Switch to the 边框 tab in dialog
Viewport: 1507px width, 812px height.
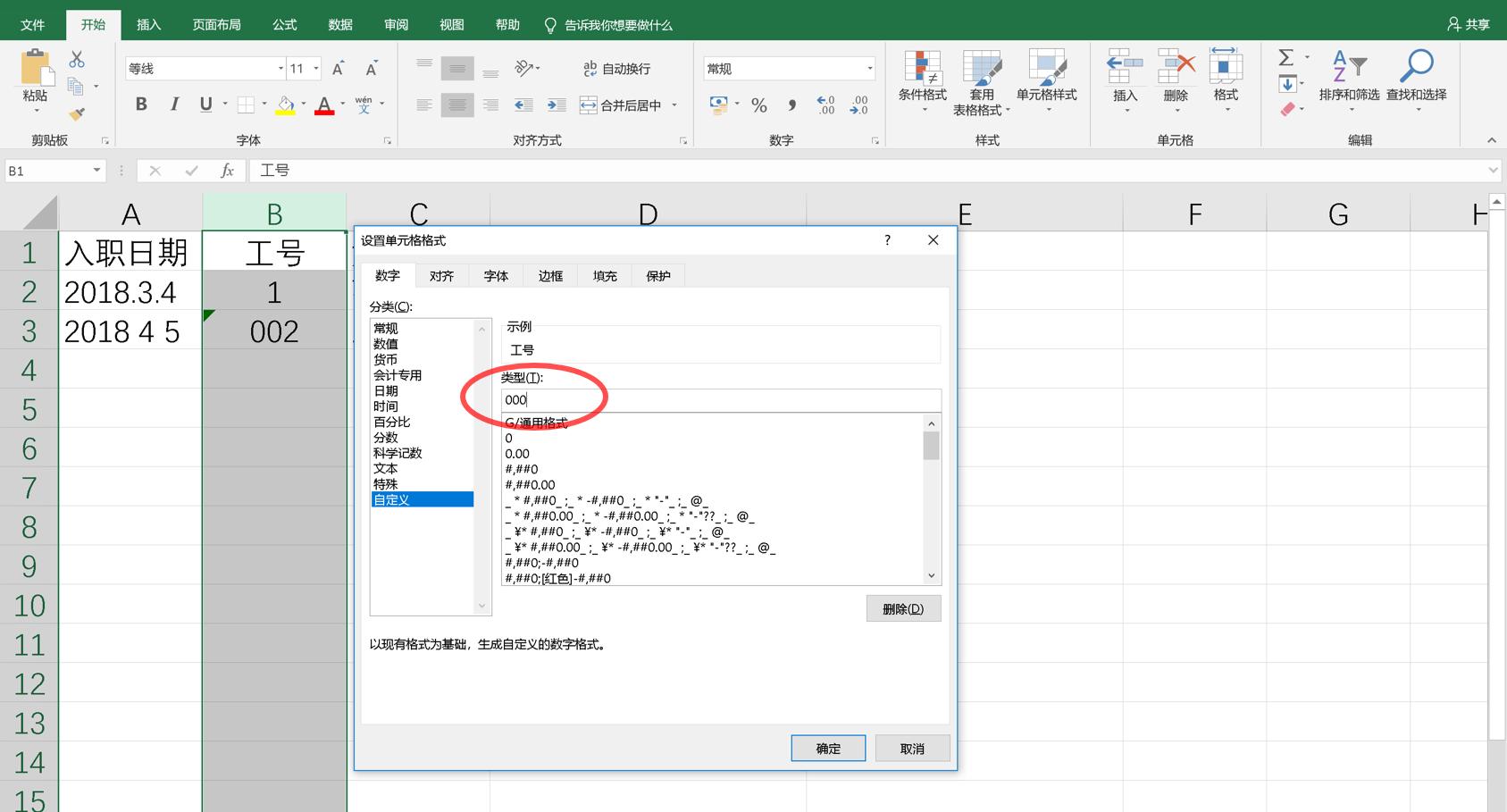click(549, 275)
